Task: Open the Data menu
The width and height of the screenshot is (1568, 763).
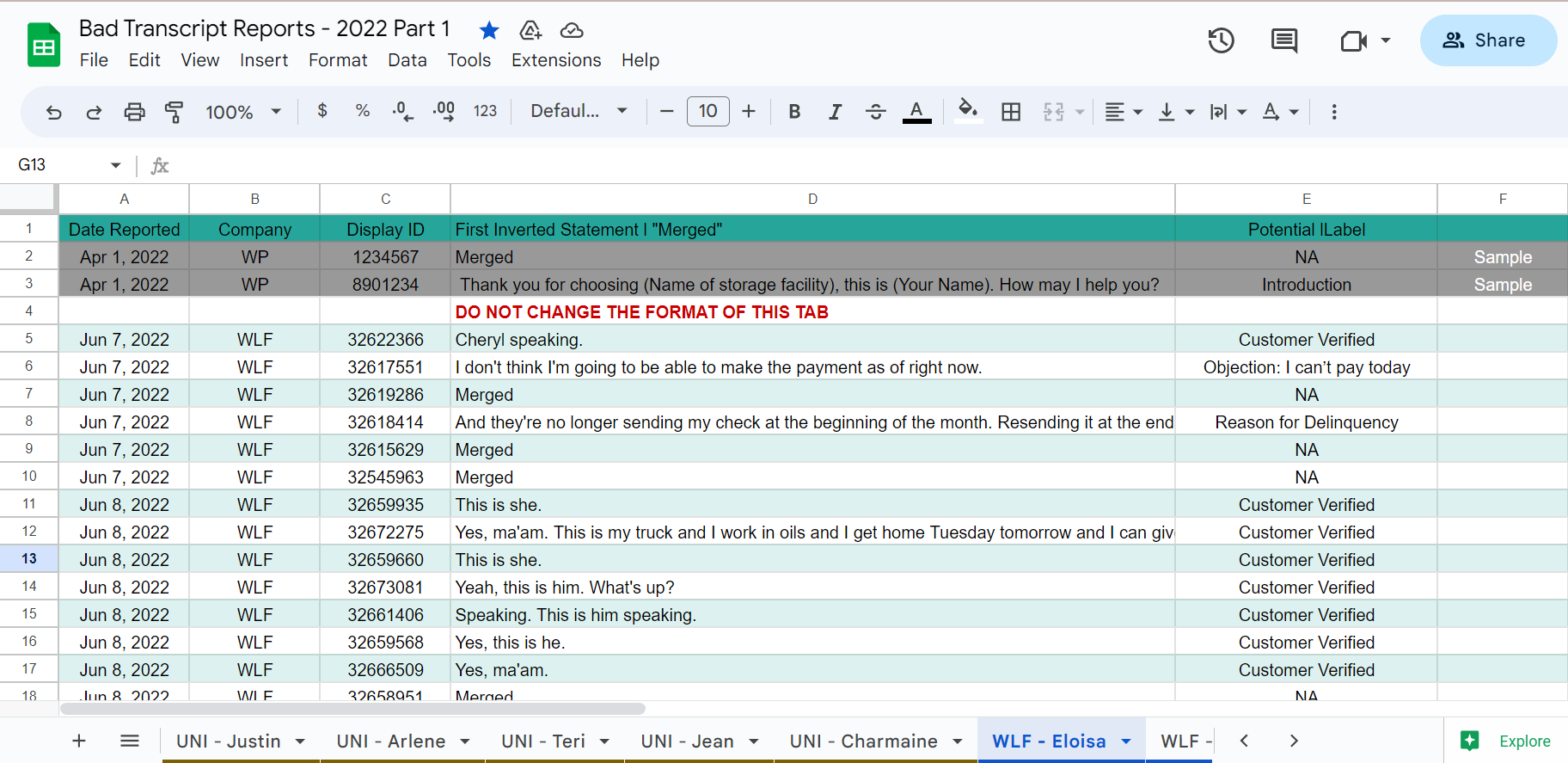Action: [x=407, y=60]
